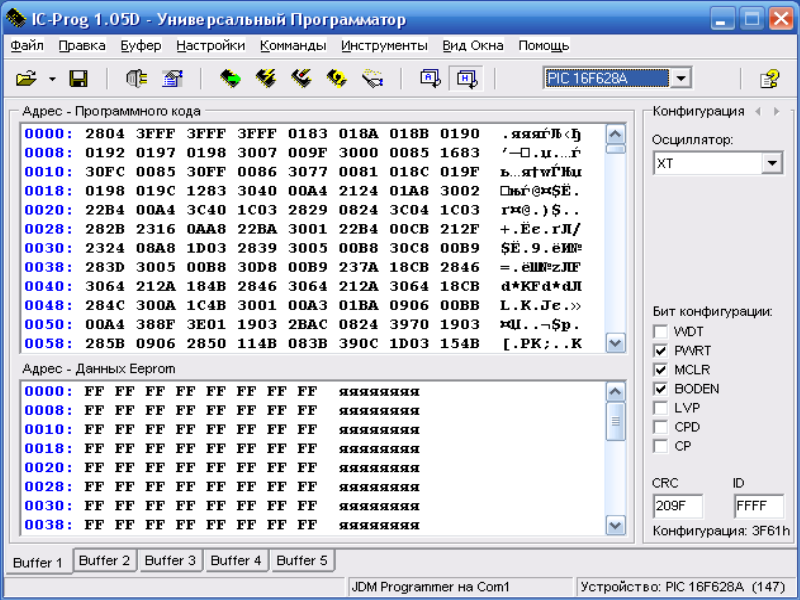Switch to the Buffer 3 tab

click(170, 560)
